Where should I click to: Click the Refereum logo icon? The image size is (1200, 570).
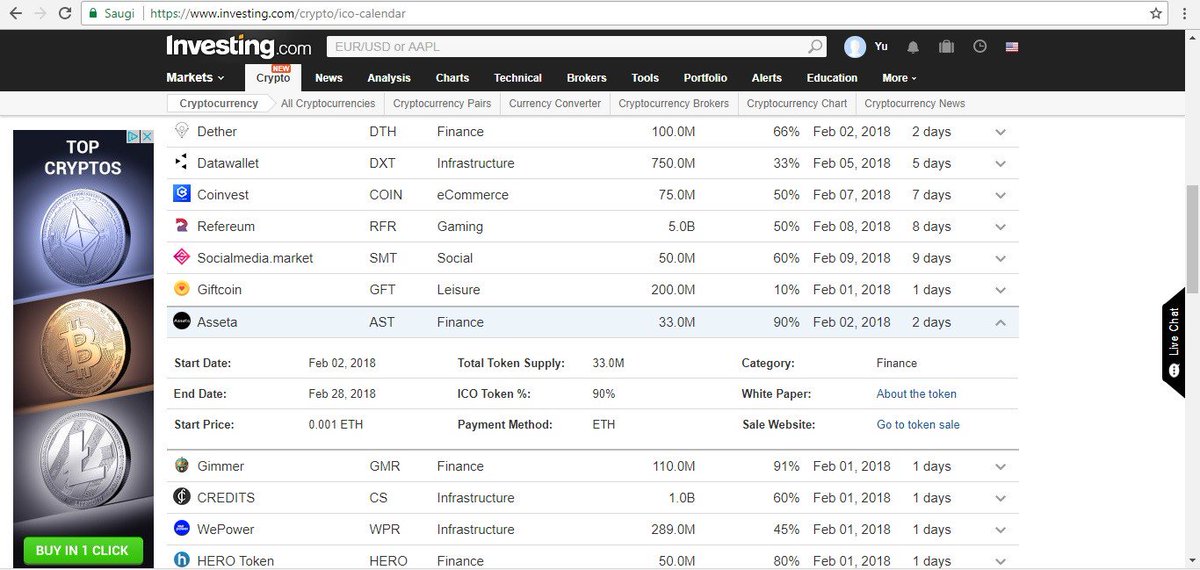pos(182,226)
